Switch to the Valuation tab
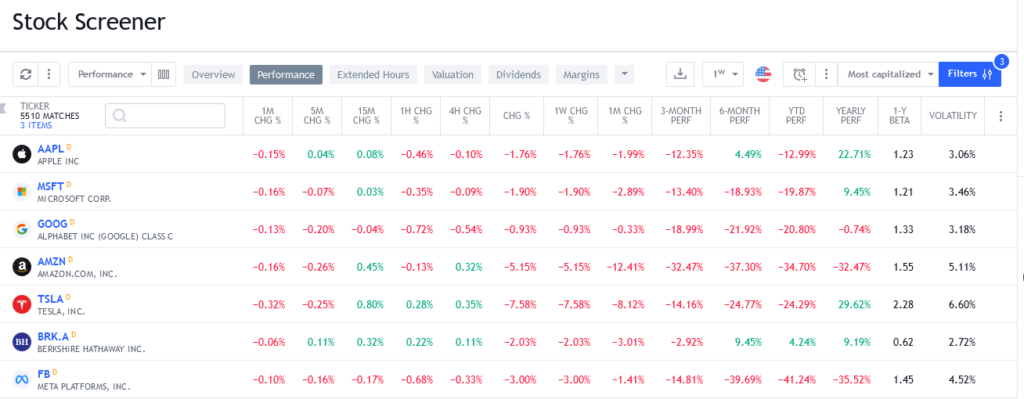This screenshot has height=399, width=1024. click(453, 74)
